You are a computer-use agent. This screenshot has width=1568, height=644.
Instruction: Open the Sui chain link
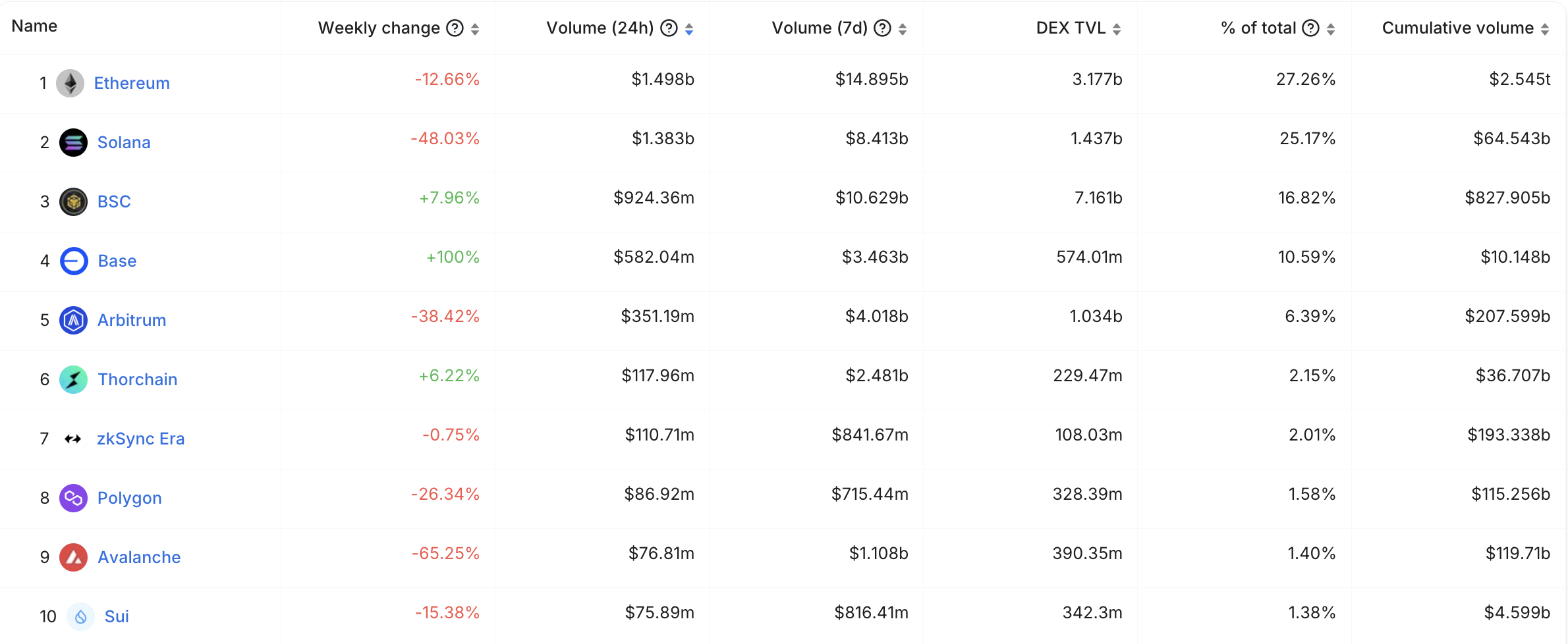(117, 616)
